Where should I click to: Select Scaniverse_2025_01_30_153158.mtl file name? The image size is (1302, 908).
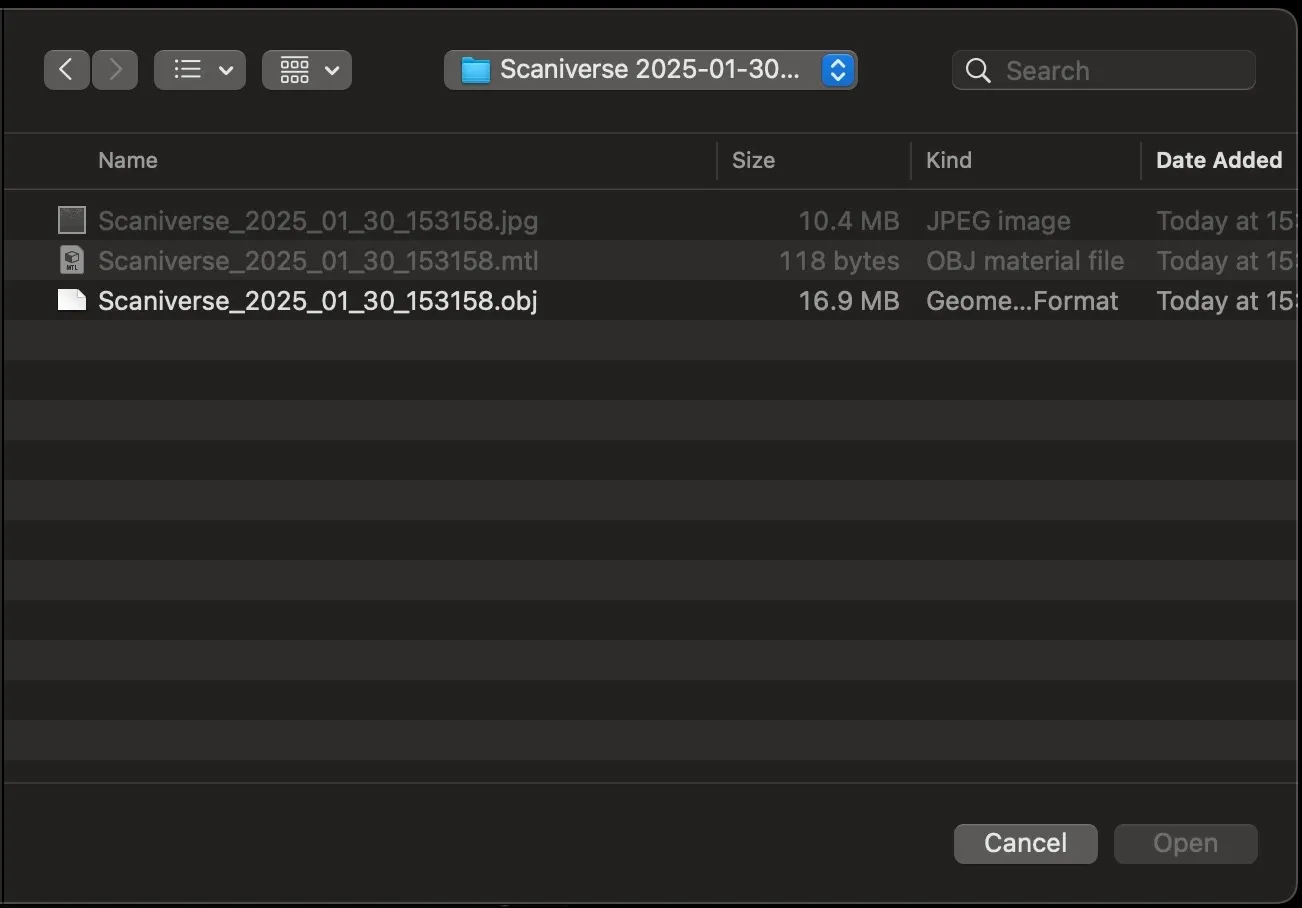point(318,261)
